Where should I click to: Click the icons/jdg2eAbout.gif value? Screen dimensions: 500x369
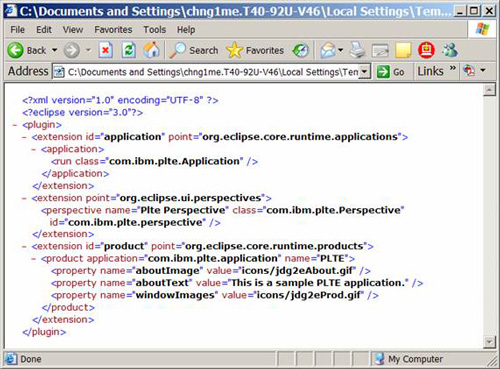[297, 270]
